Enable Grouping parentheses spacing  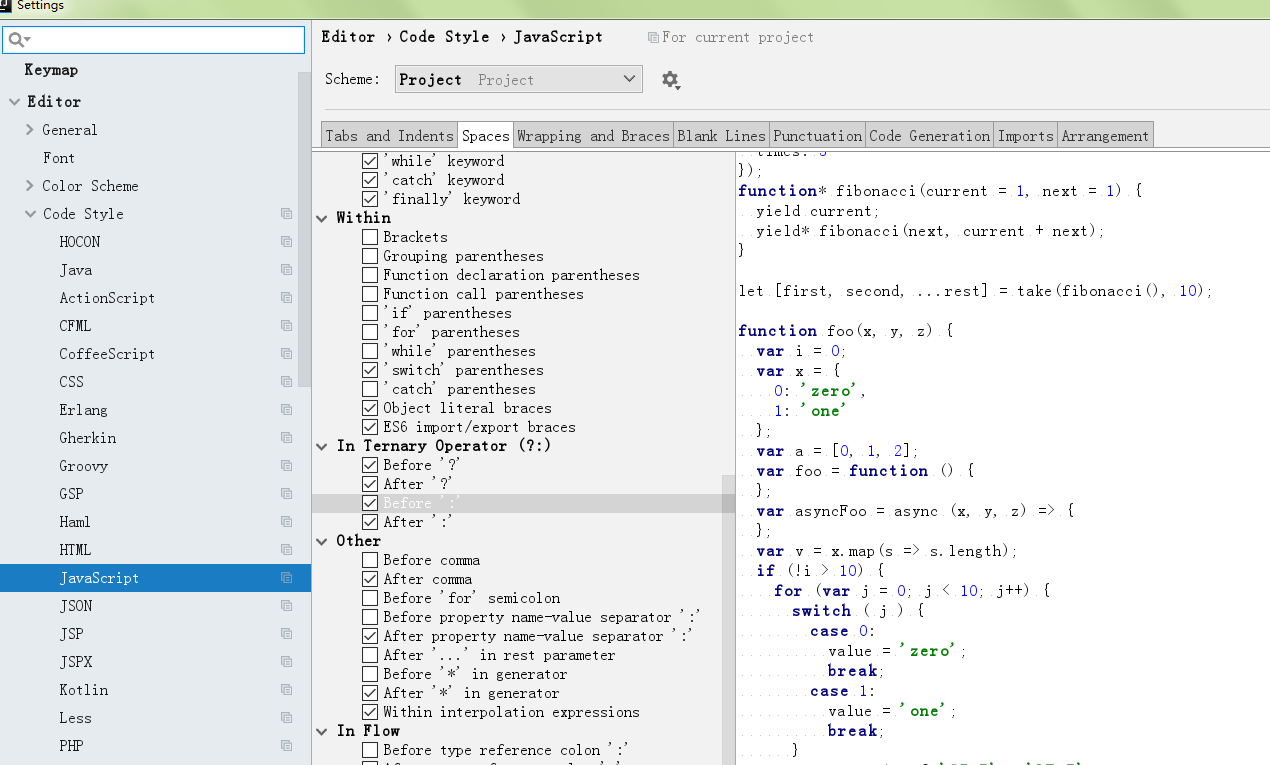[x=370, y=256]
